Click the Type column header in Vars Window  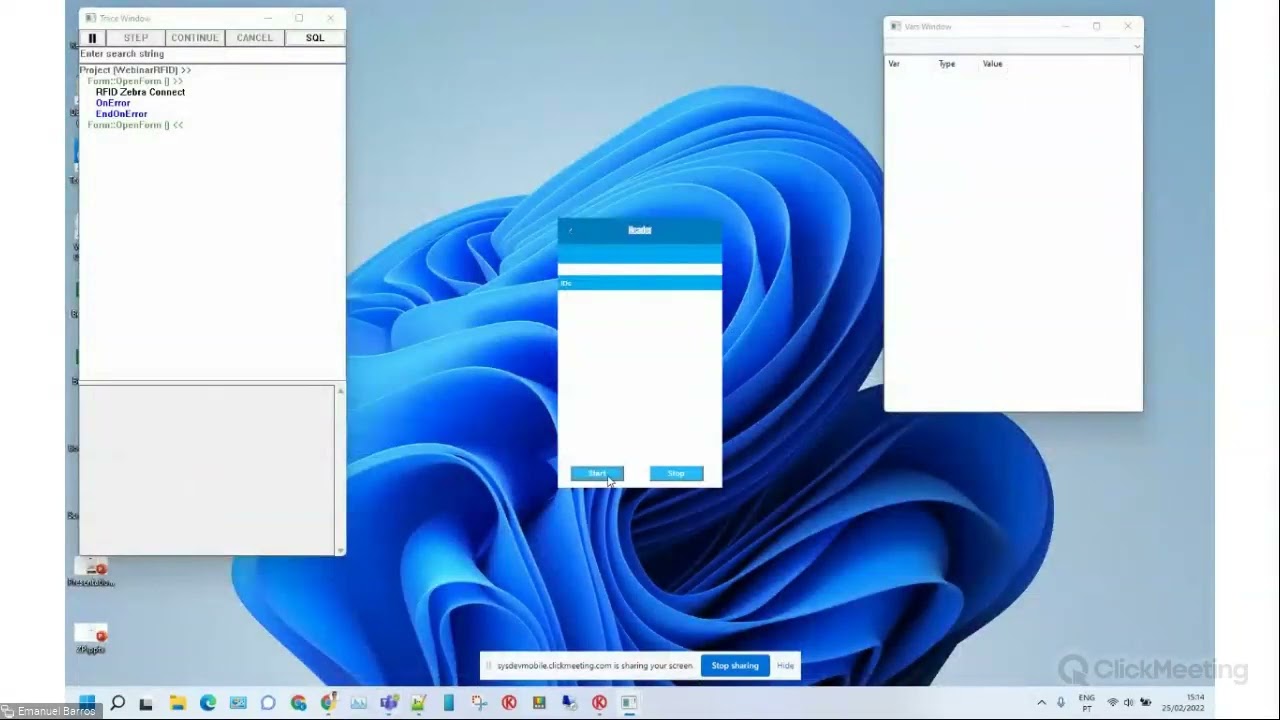[x=947, y=64]
